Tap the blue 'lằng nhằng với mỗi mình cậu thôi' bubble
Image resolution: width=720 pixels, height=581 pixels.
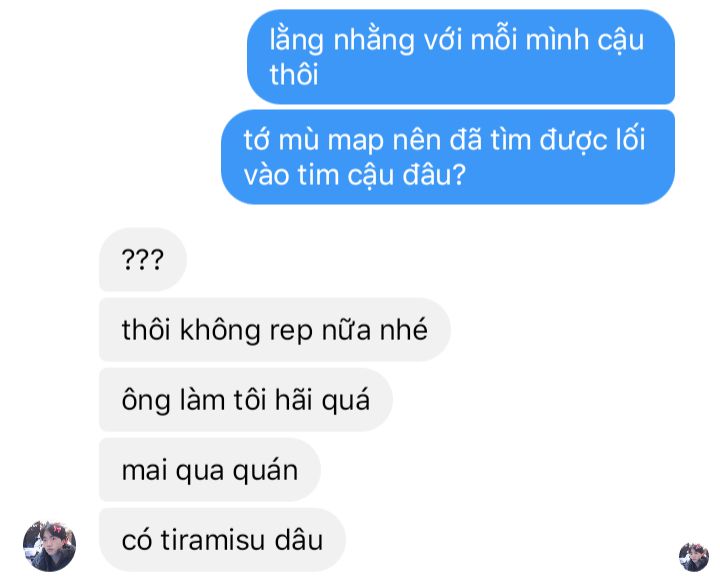click(461, 57)
